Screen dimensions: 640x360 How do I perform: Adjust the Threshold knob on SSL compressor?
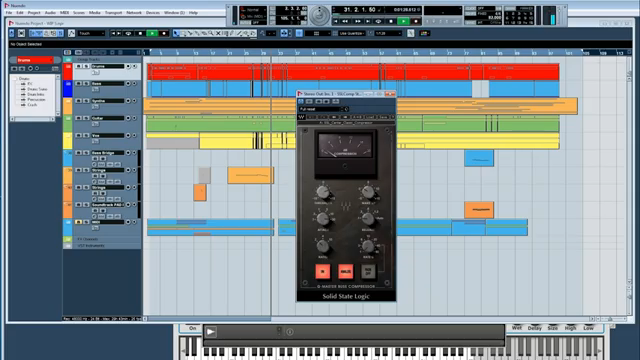click(x=323, y=192)
